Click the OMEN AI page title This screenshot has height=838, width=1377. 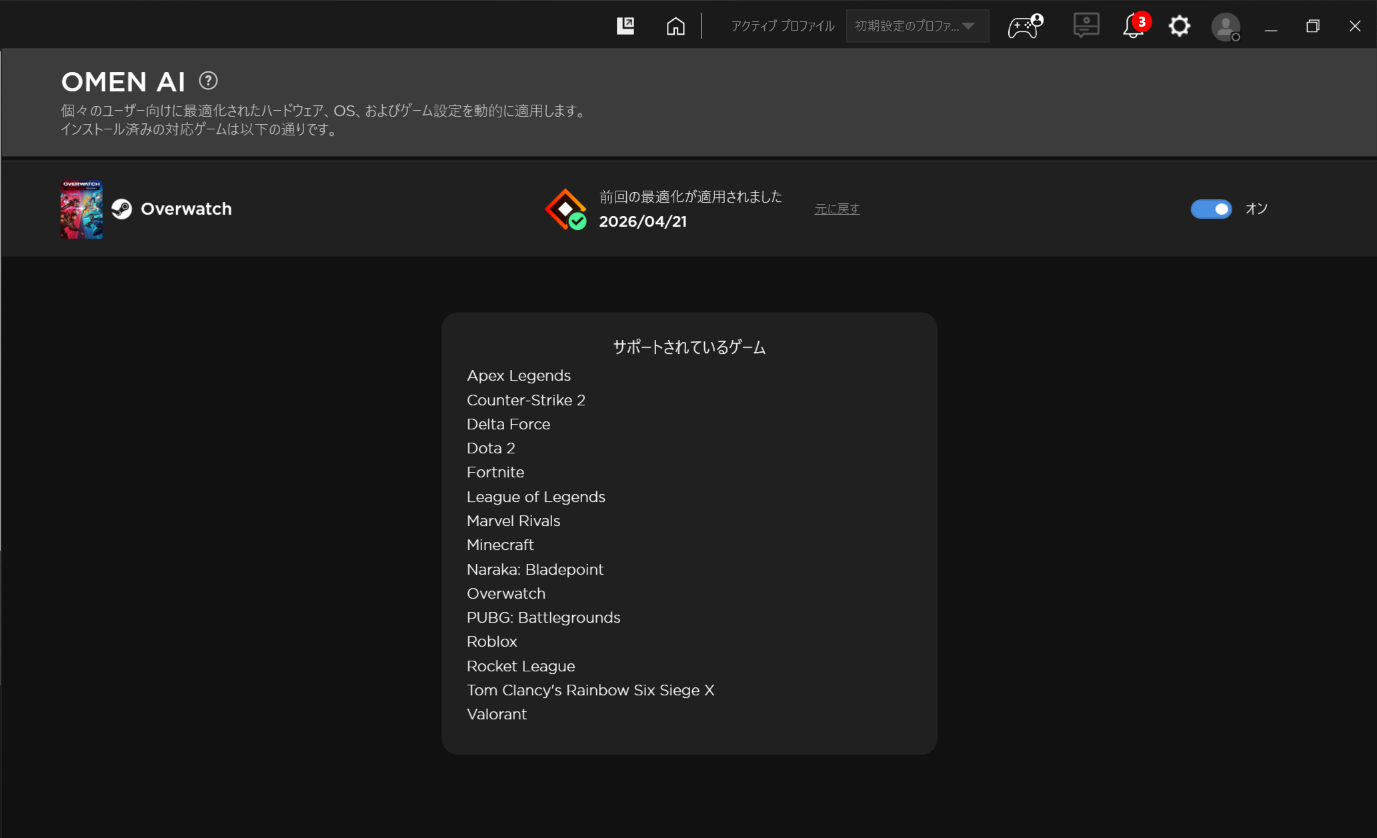tap(124, 82)
